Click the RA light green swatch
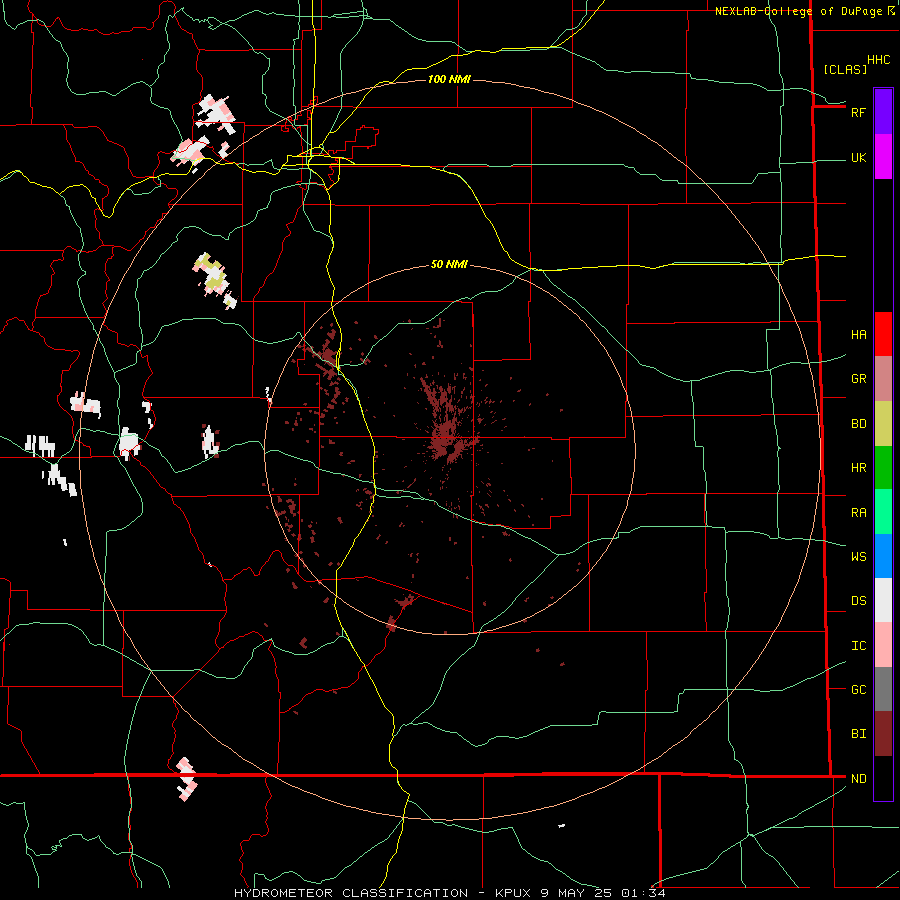This screenshot has width=900, height=900. pos(883,512)
